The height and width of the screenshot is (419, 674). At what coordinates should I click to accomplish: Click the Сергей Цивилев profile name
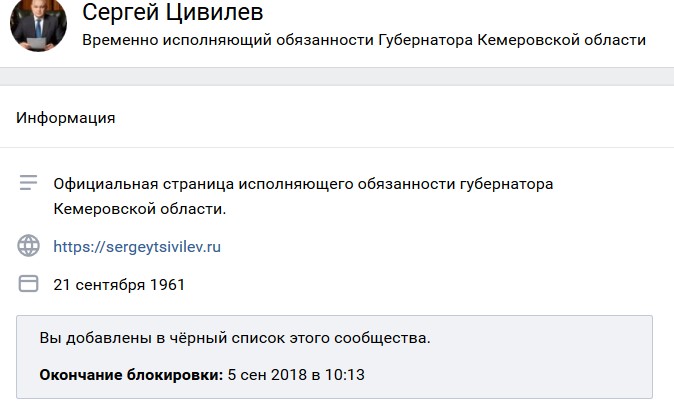[172, 12]
